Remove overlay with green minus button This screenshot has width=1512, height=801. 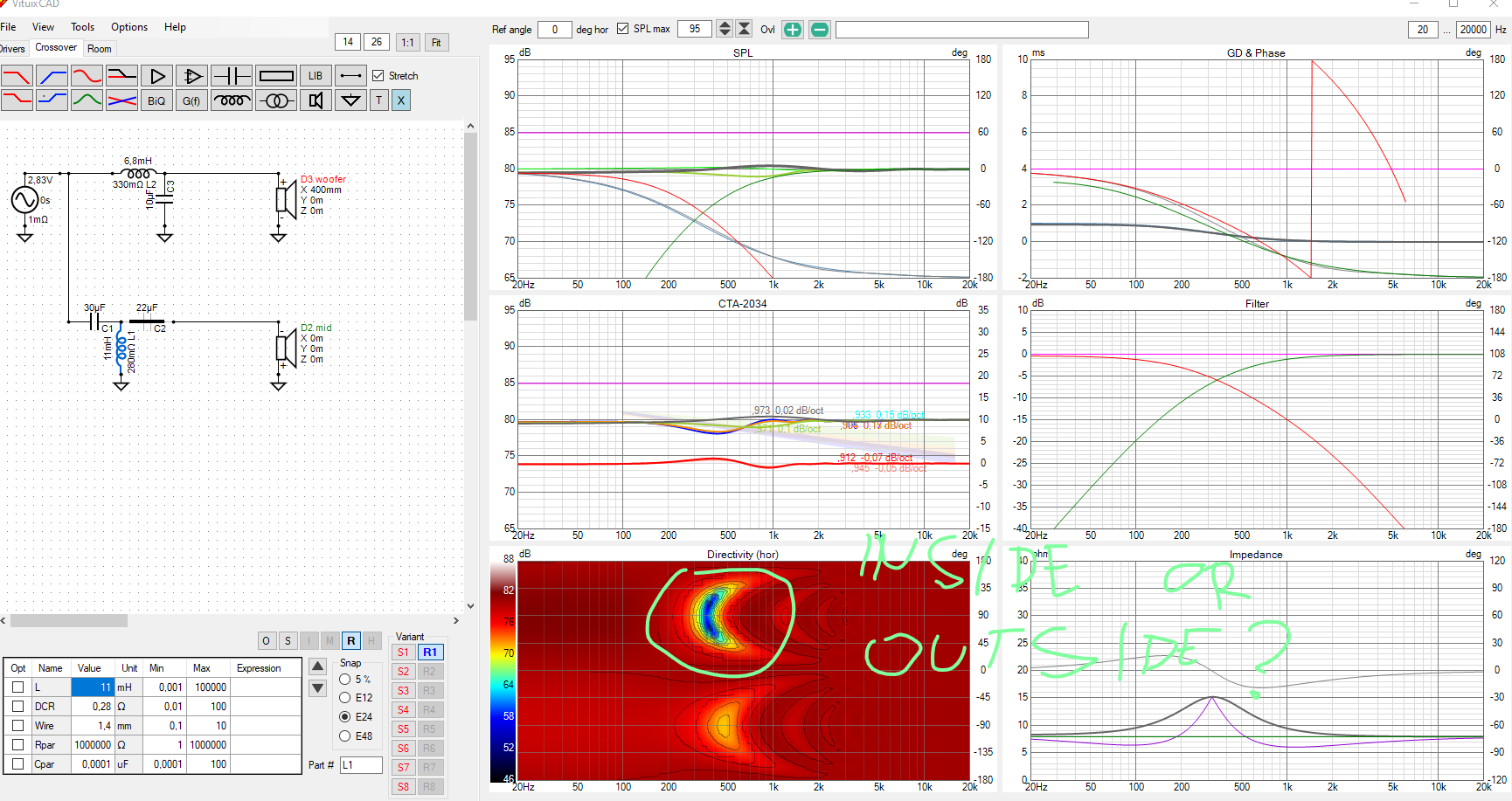click(x=820, y=30)
